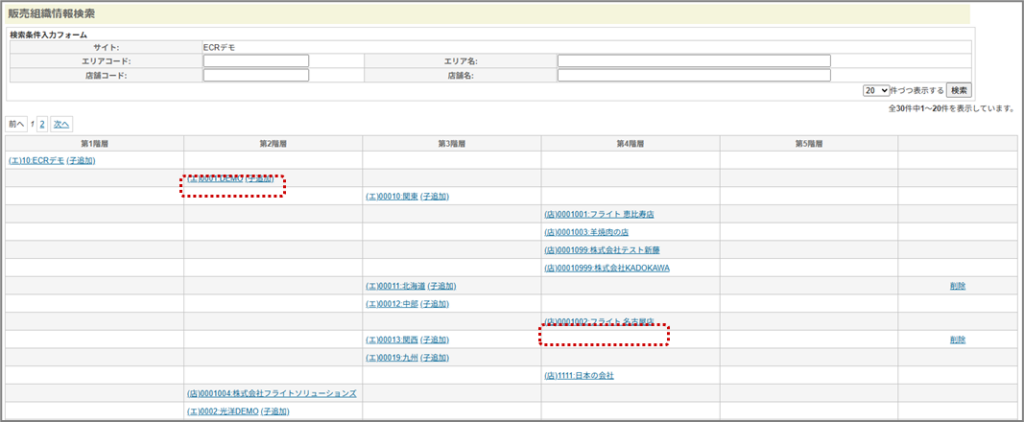Image resolution: width=1024 pixels, height=422 pixels.
Task: Open the (エ)10:ECRデモ link
Action: click(35, 160)
